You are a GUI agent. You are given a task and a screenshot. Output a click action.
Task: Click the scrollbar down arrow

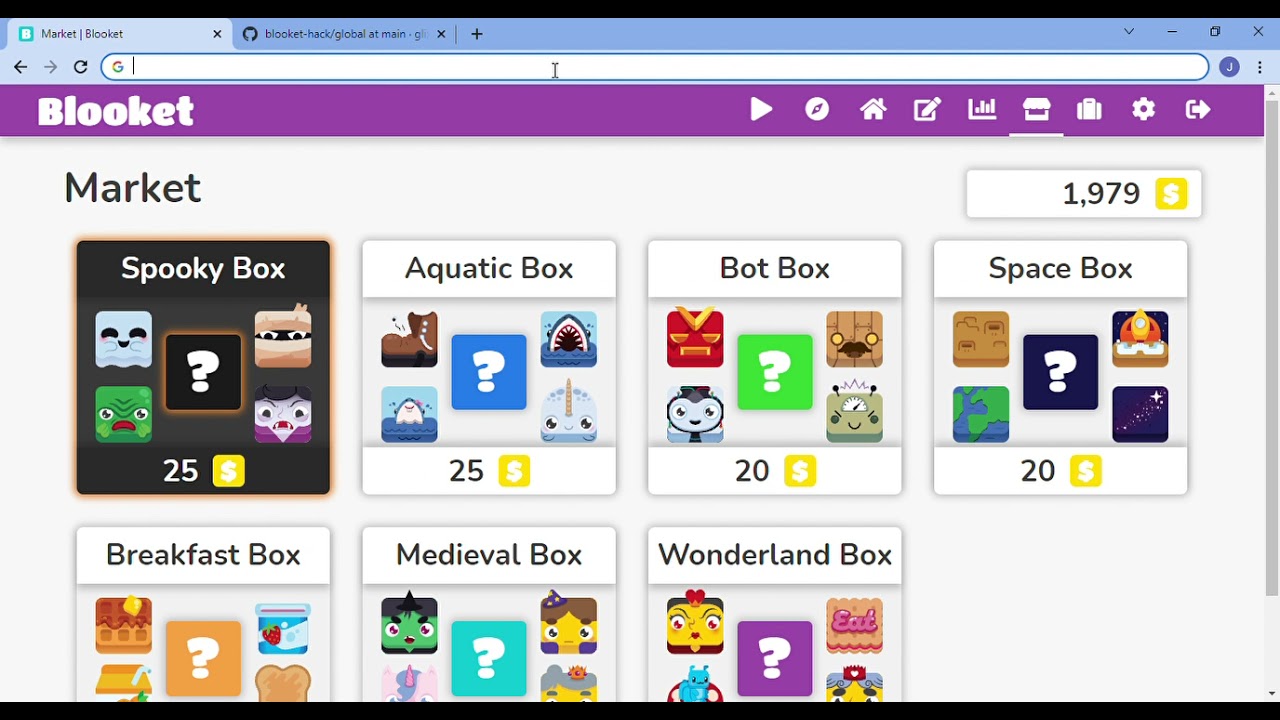[x=1272, y=693]
